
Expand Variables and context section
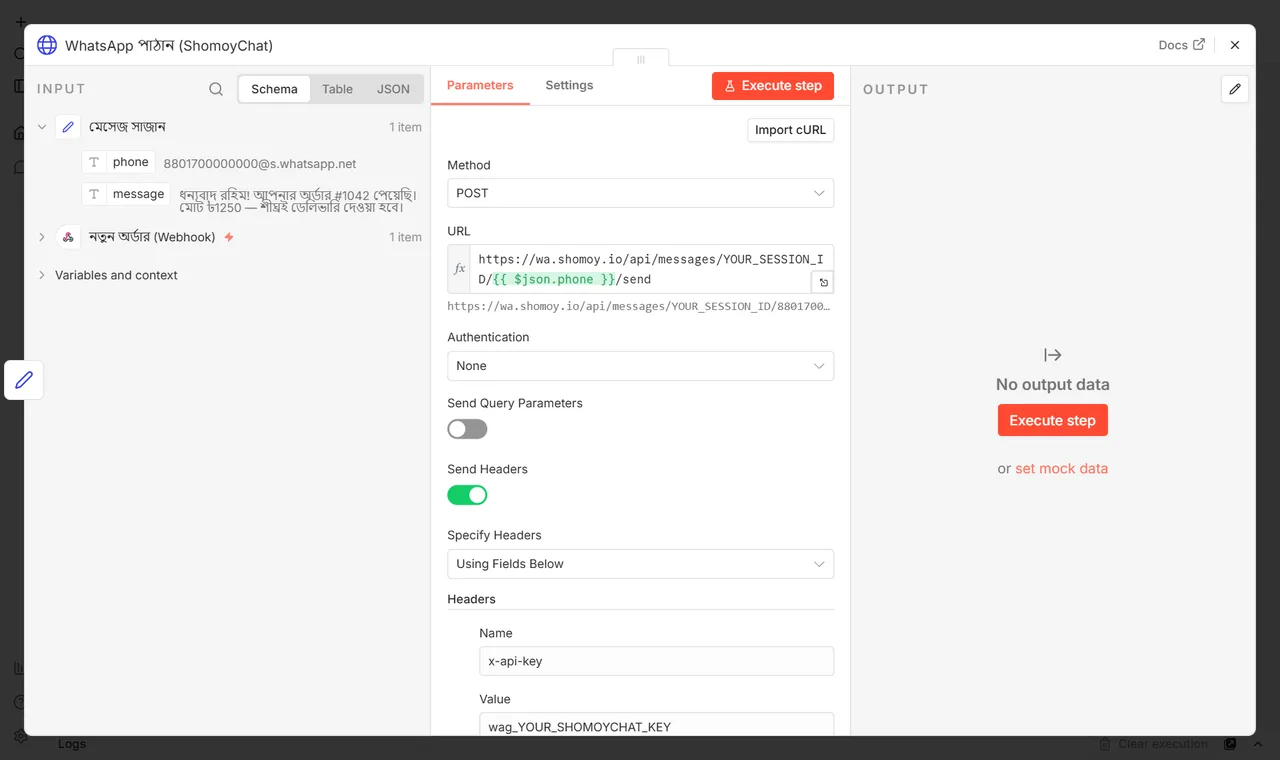(x=42, y=275)
